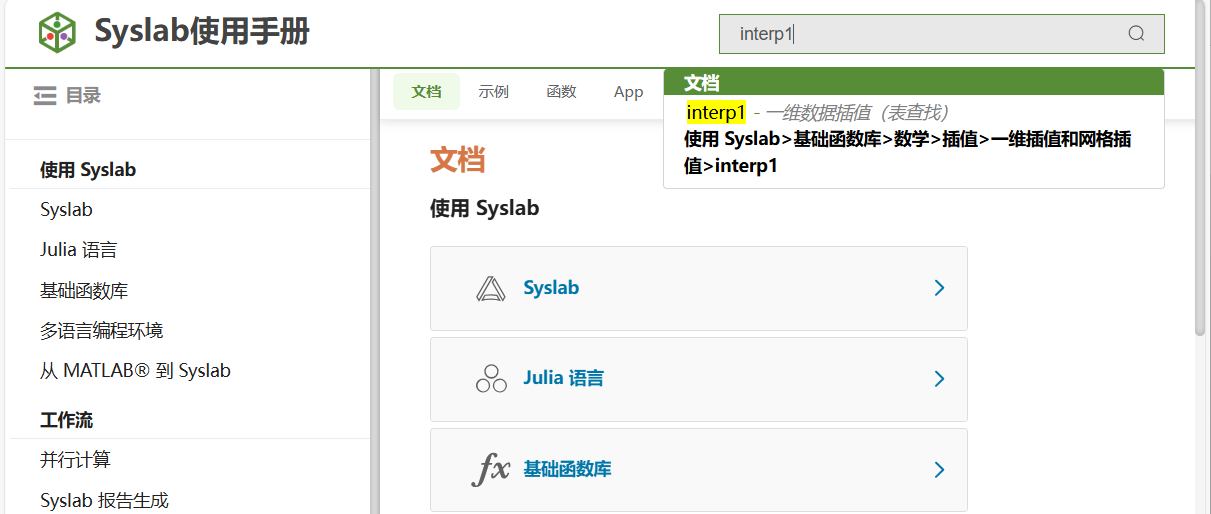This screenshot has width=1211, height=514.
Task: Expand the Syslab card chevron
Action: tap(938, 288)
